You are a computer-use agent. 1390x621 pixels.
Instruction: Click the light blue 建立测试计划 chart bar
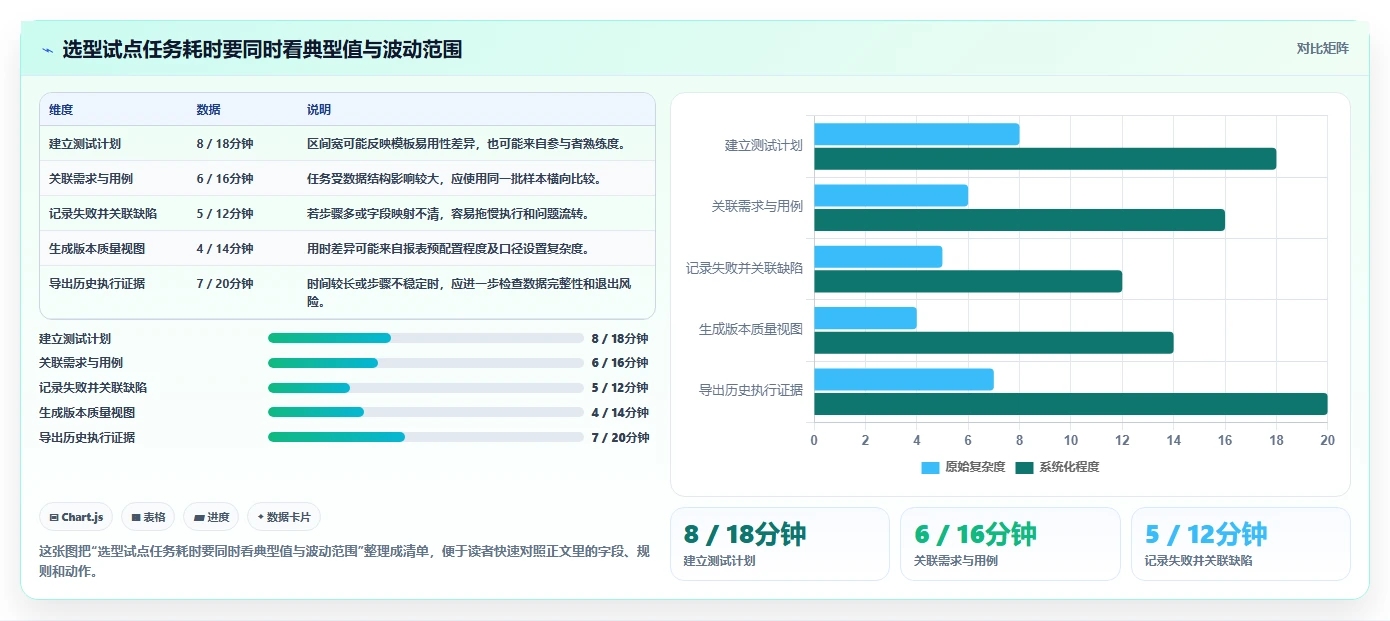[x=917, y=134]
